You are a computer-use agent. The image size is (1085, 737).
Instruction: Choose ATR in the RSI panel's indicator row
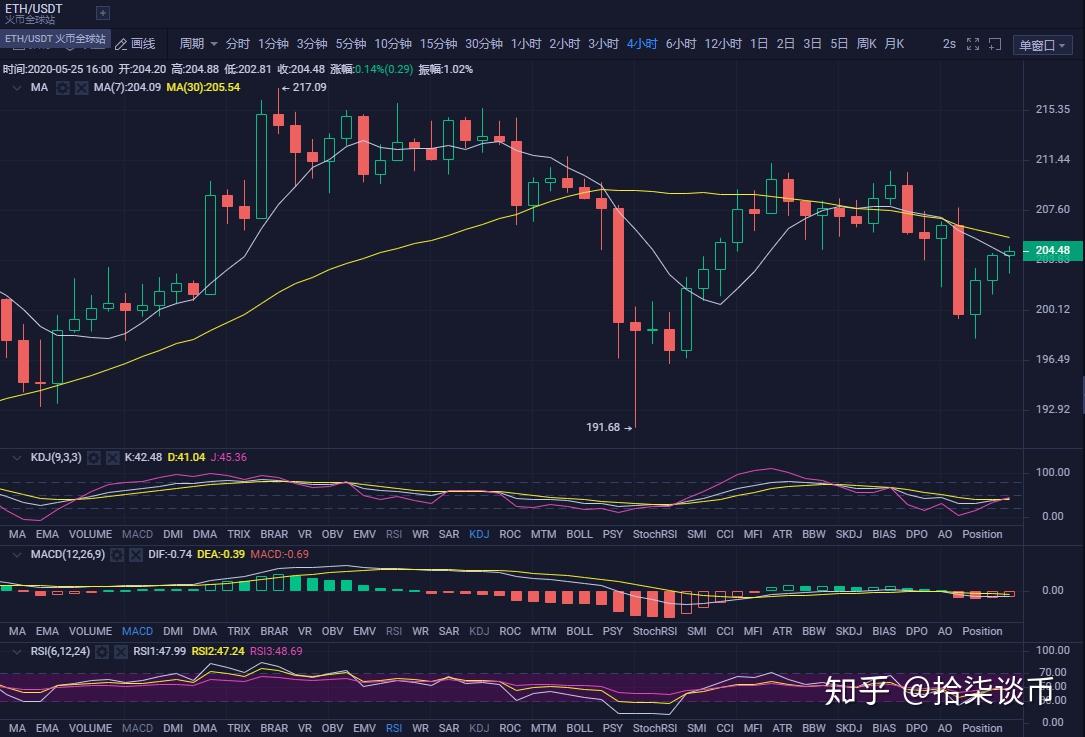(x=782, y=728)
